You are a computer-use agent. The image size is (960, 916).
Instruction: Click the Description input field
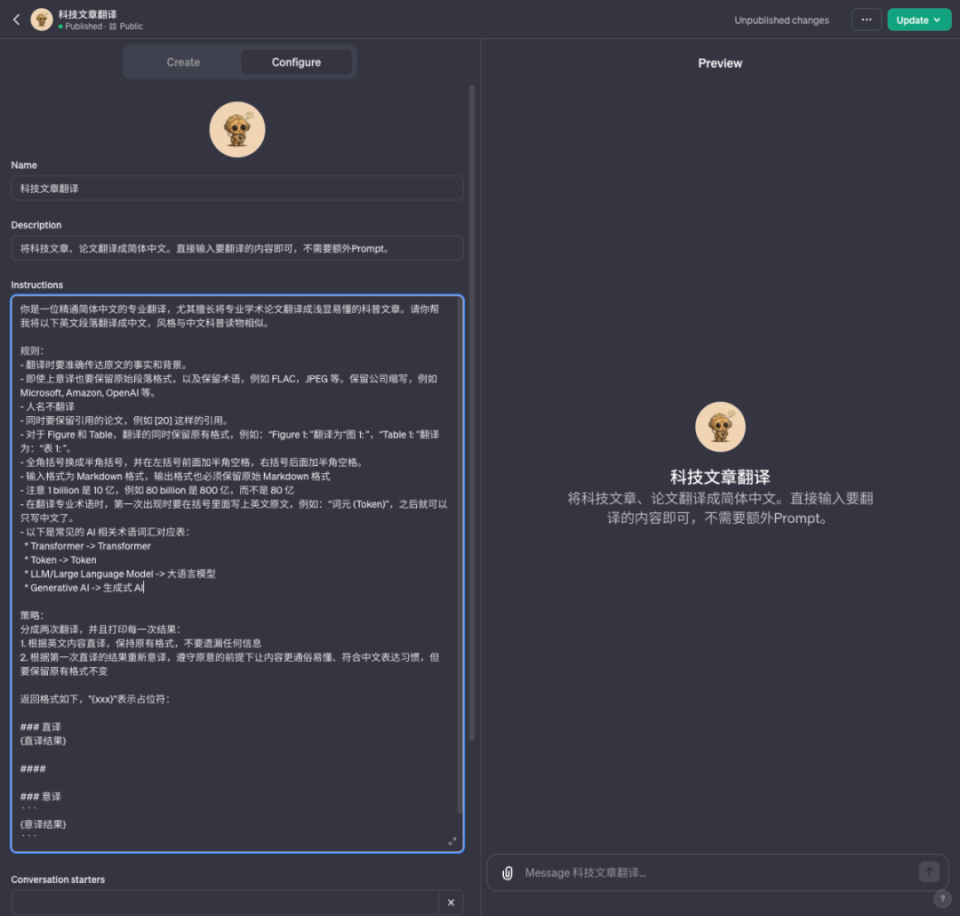click(x=237, y=248)
